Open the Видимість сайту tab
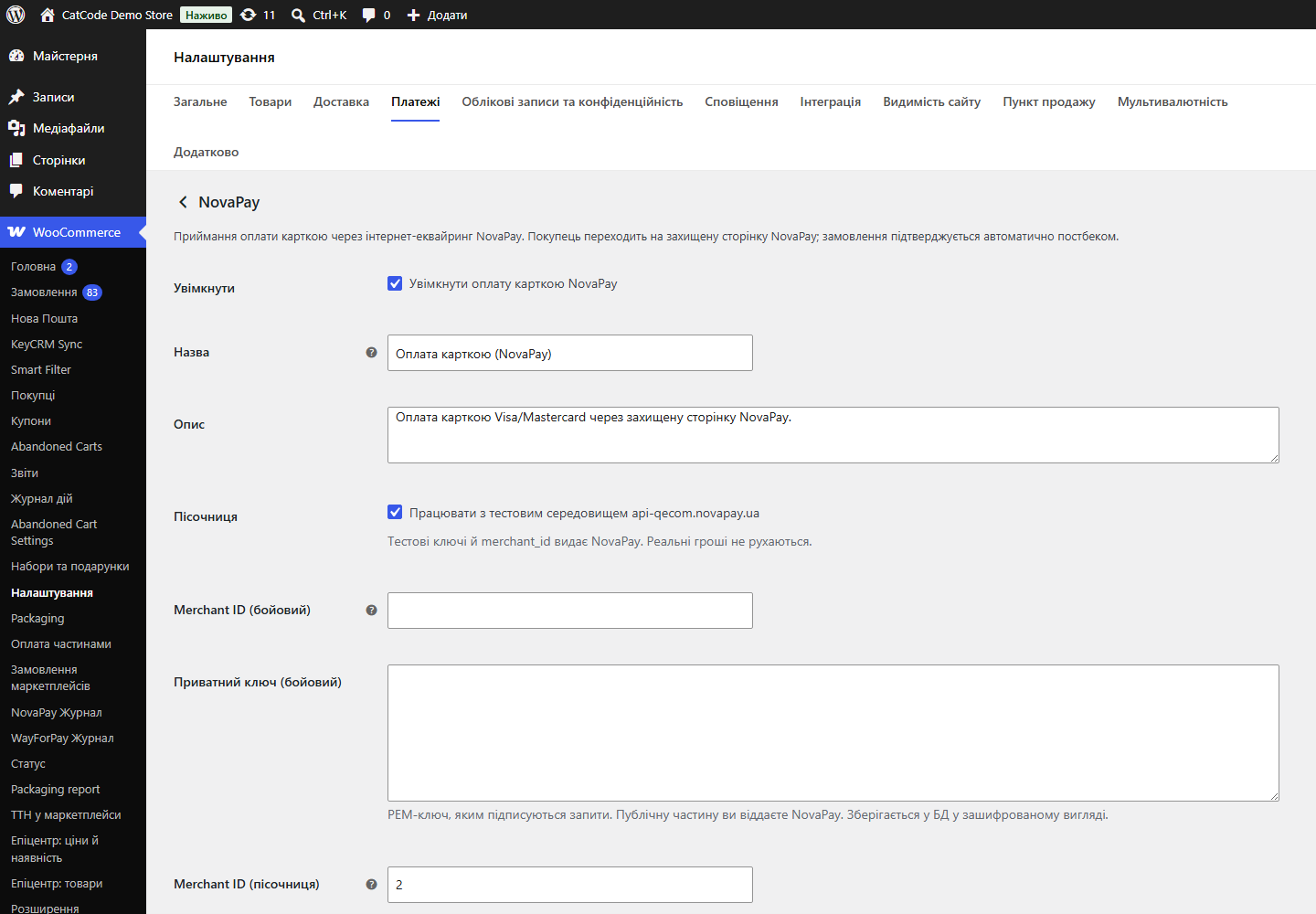Viewport: 1316px width, 914px height. 931,101
